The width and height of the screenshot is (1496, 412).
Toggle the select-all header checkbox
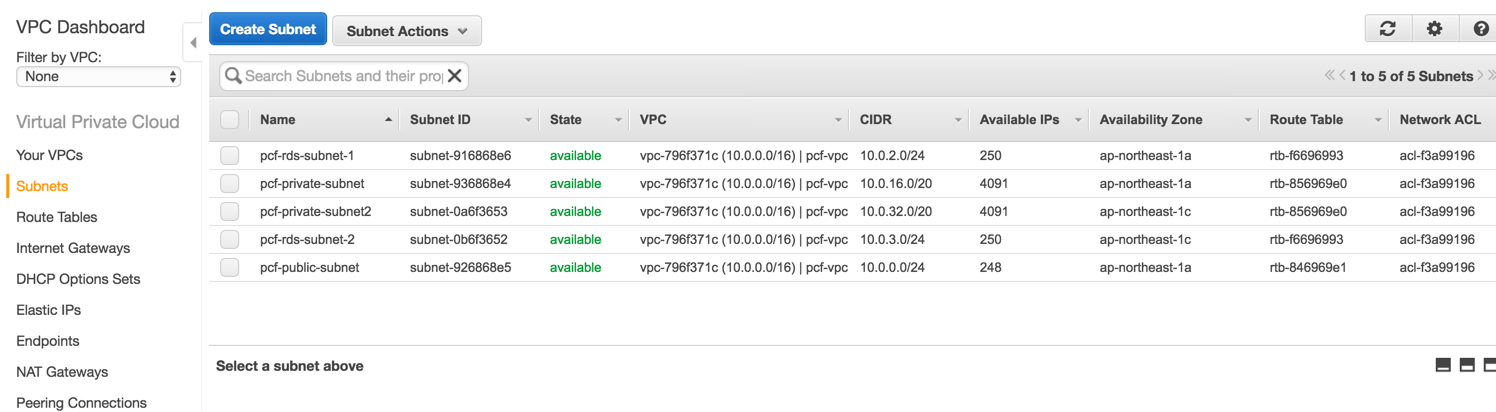pos(230,120)
